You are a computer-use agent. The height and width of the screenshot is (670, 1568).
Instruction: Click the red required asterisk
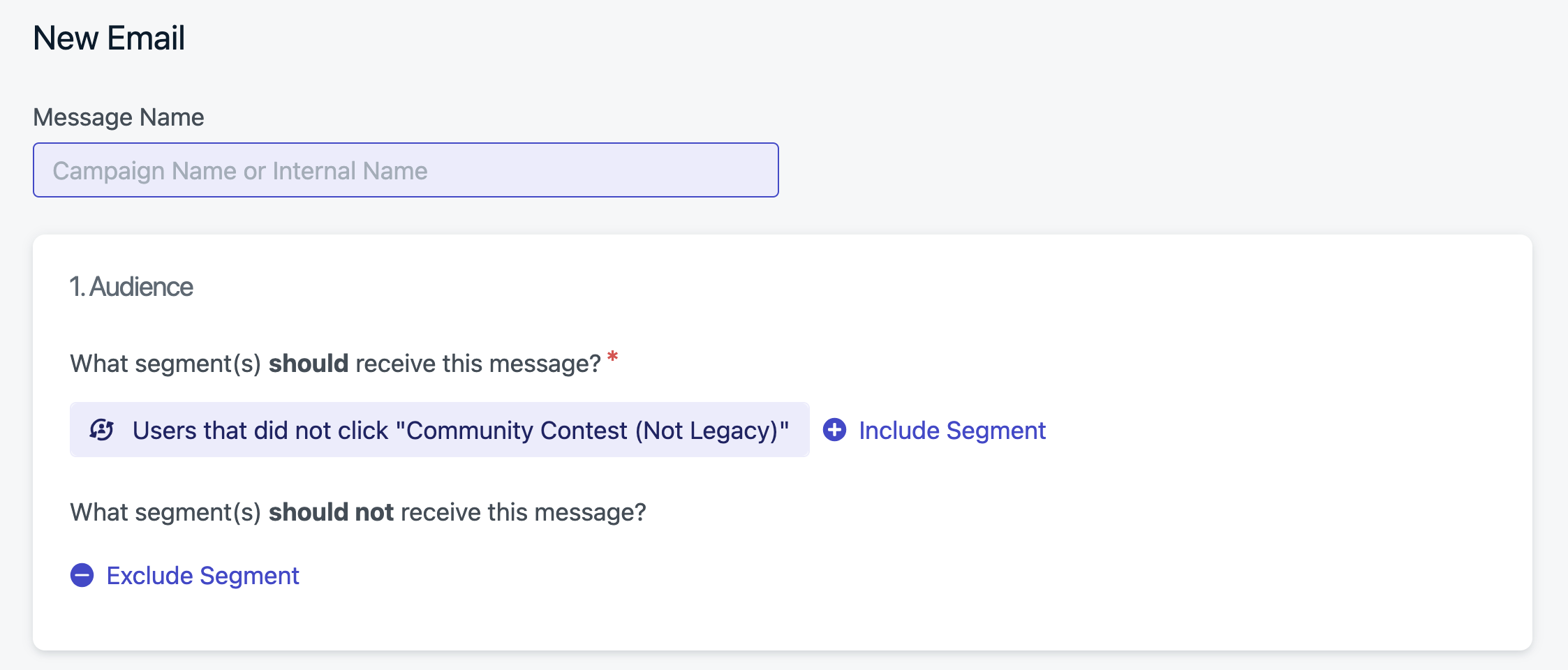point(612,357)
